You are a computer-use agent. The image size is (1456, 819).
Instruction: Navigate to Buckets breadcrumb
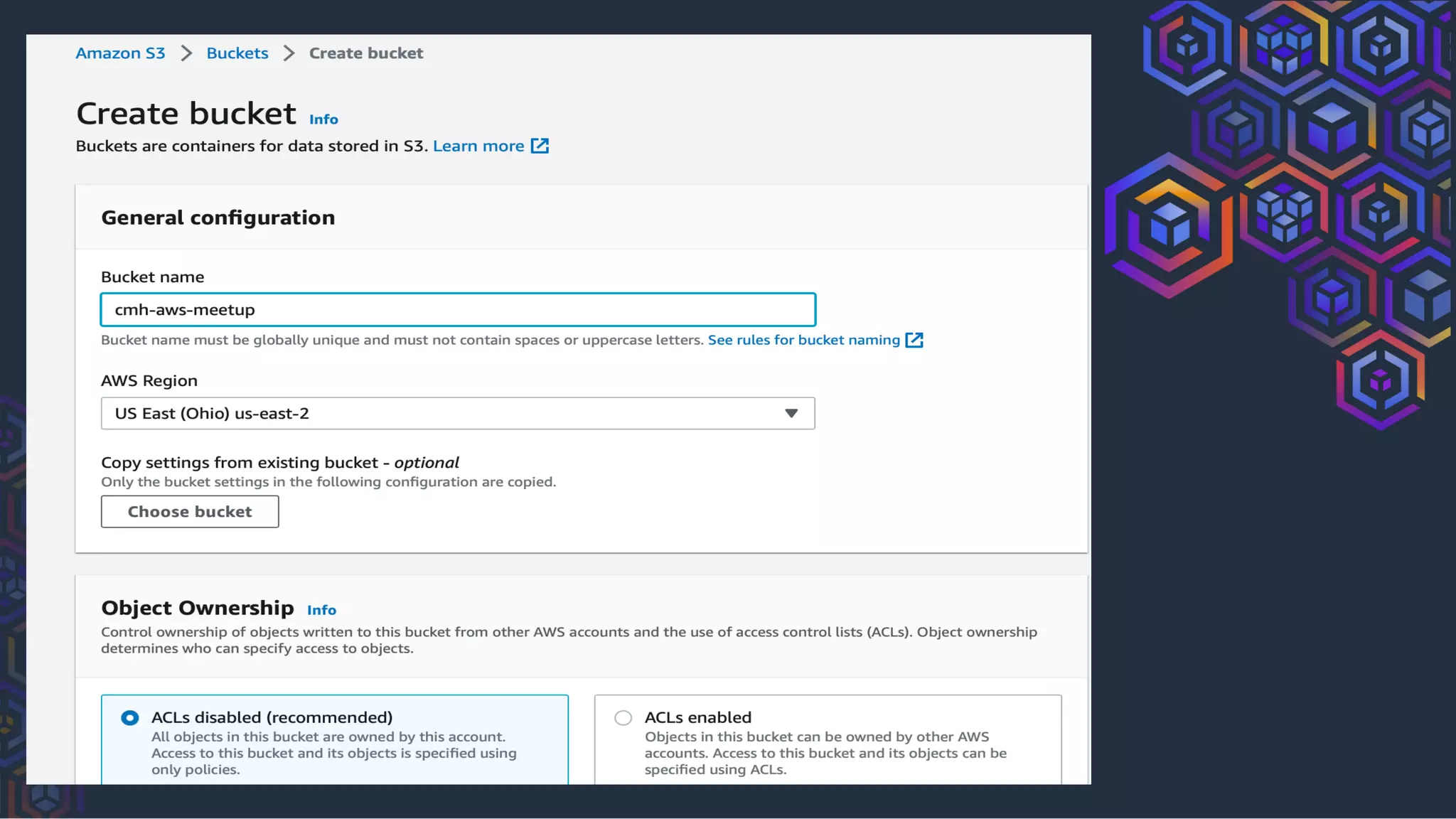tap(237, 53)
